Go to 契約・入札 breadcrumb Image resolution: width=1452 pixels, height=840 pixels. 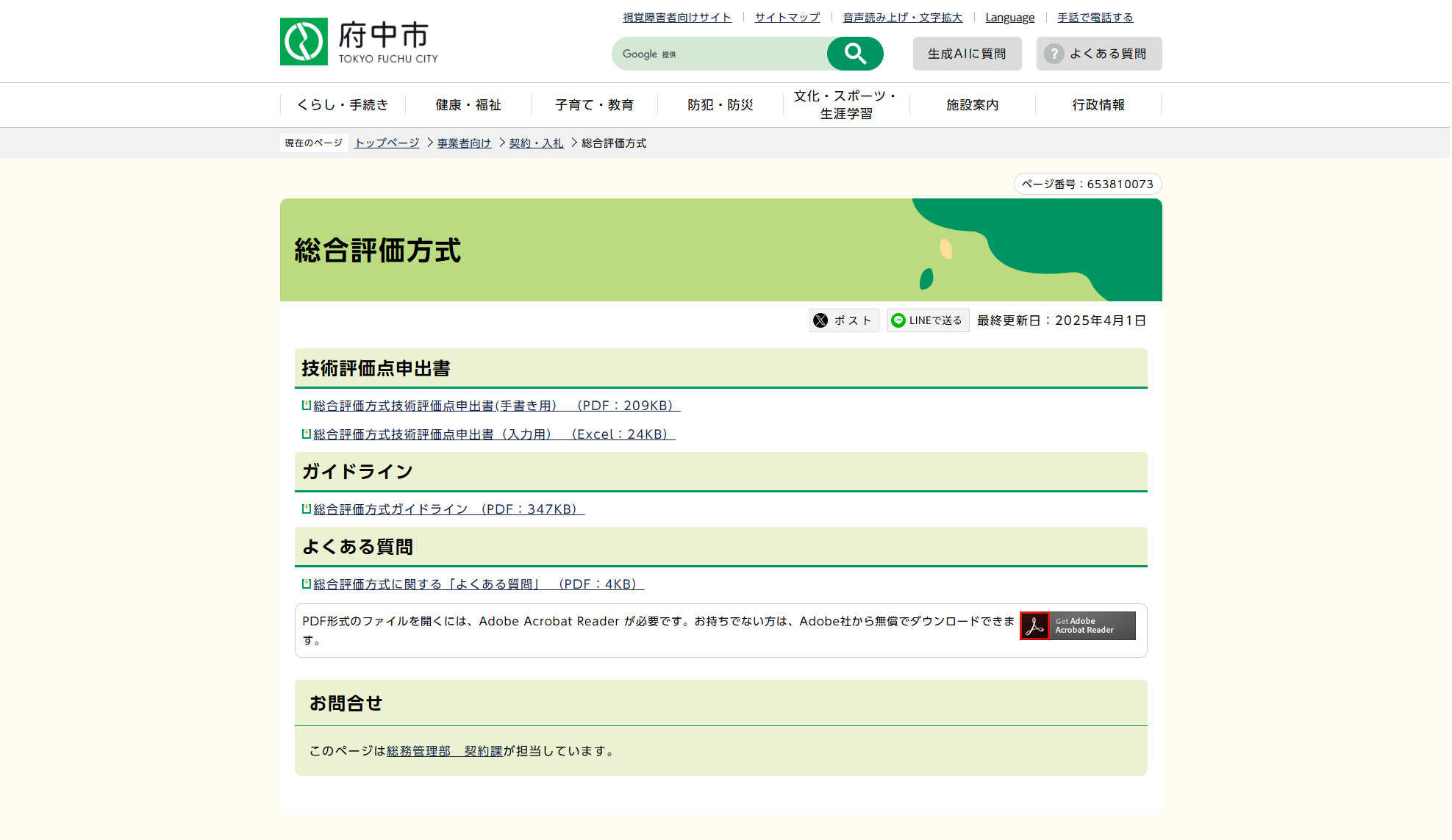point(536,143)
